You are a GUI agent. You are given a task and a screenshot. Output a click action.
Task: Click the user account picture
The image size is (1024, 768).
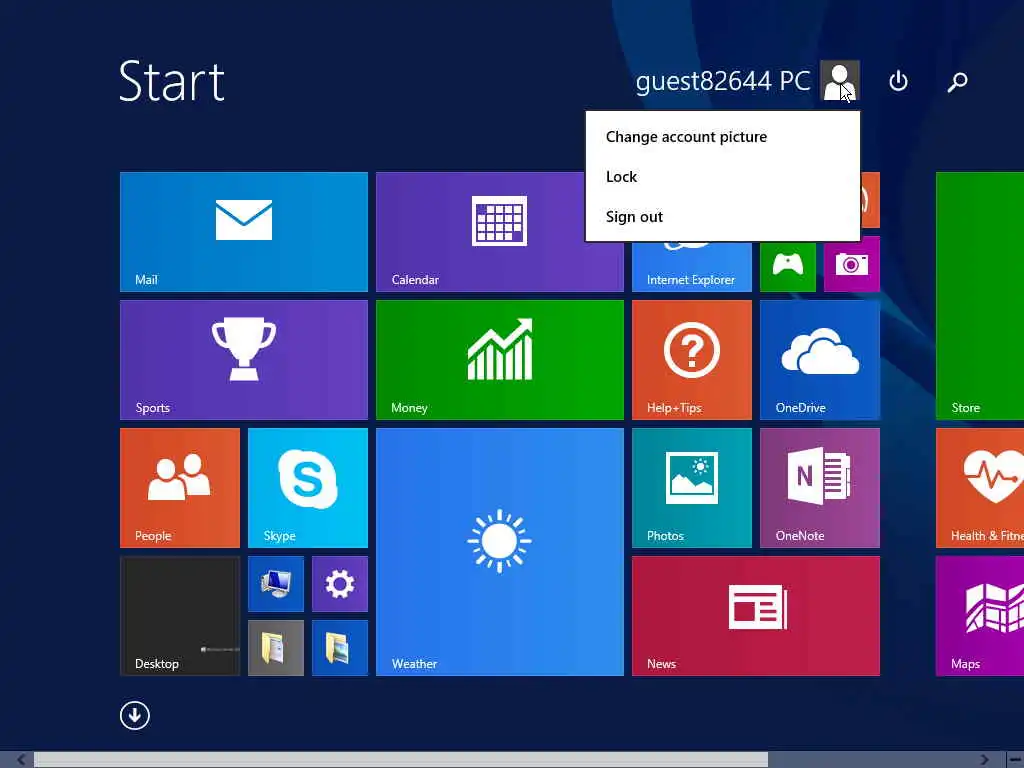click(x=840, y=81)
